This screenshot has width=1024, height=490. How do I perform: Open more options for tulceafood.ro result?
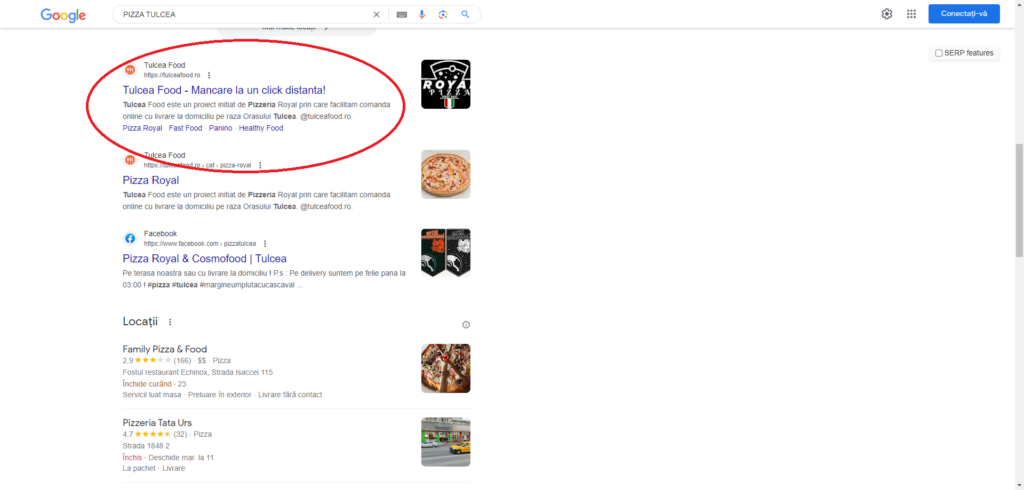(209, 75)
